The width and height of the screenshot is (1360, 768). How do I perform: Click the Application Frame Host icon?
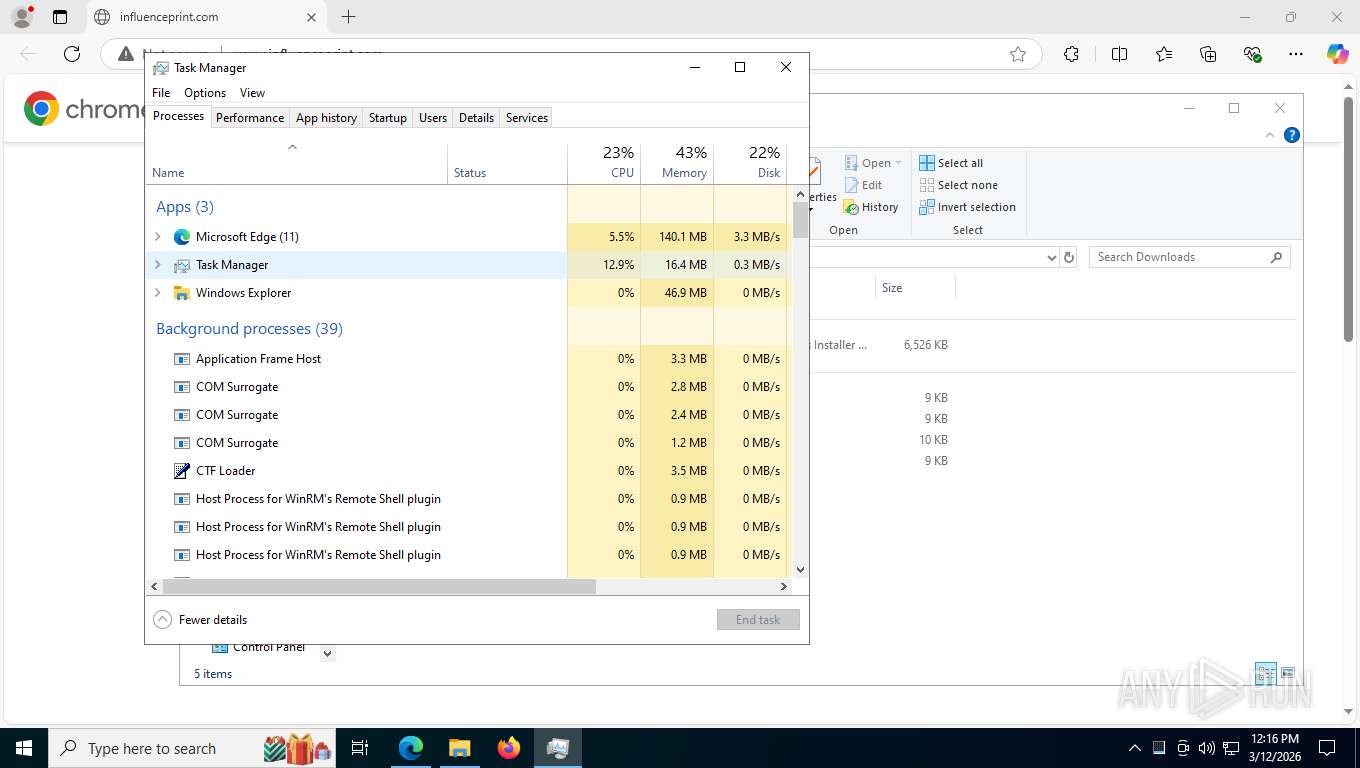(182, 359)
